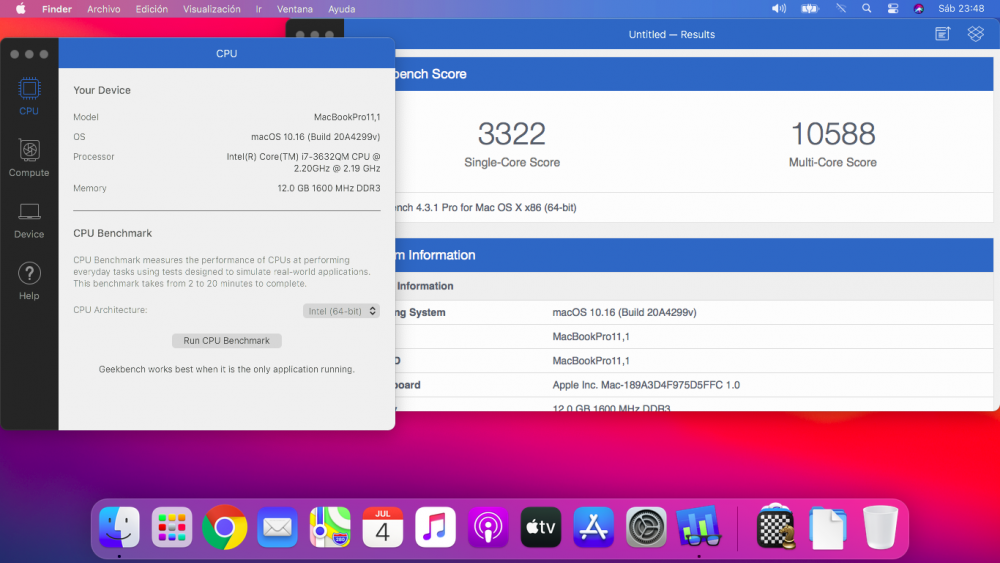Open the Help section in sidebar

(x=29, y=281)
